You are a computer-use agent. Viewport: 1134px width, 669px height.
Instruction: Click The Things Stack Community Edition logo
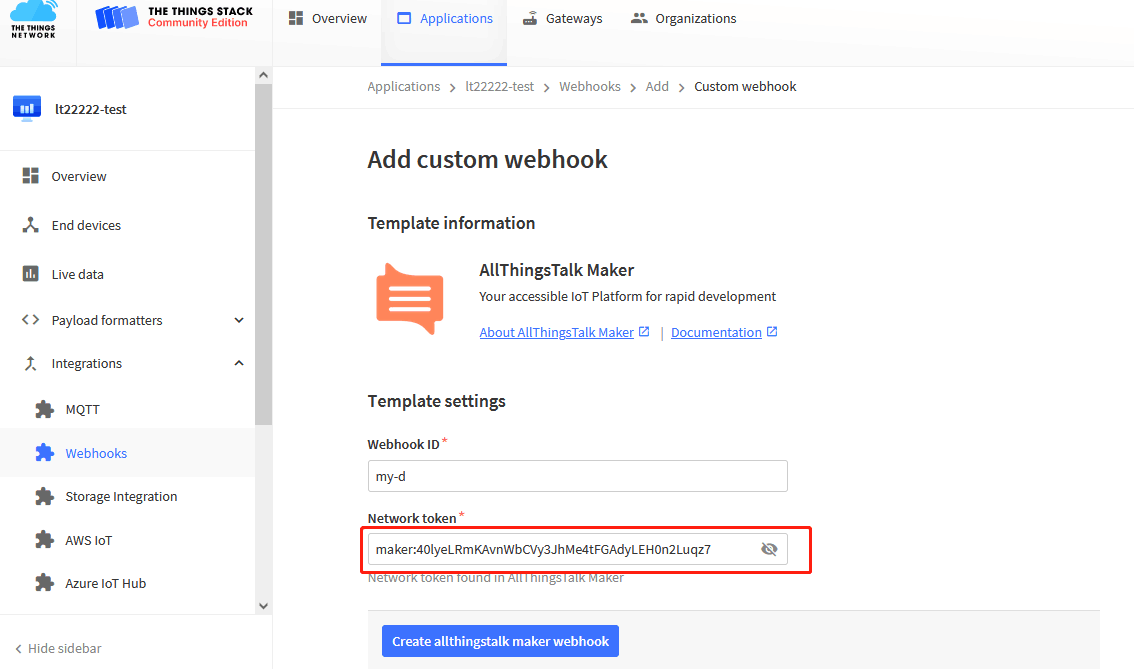pos(174,17)
